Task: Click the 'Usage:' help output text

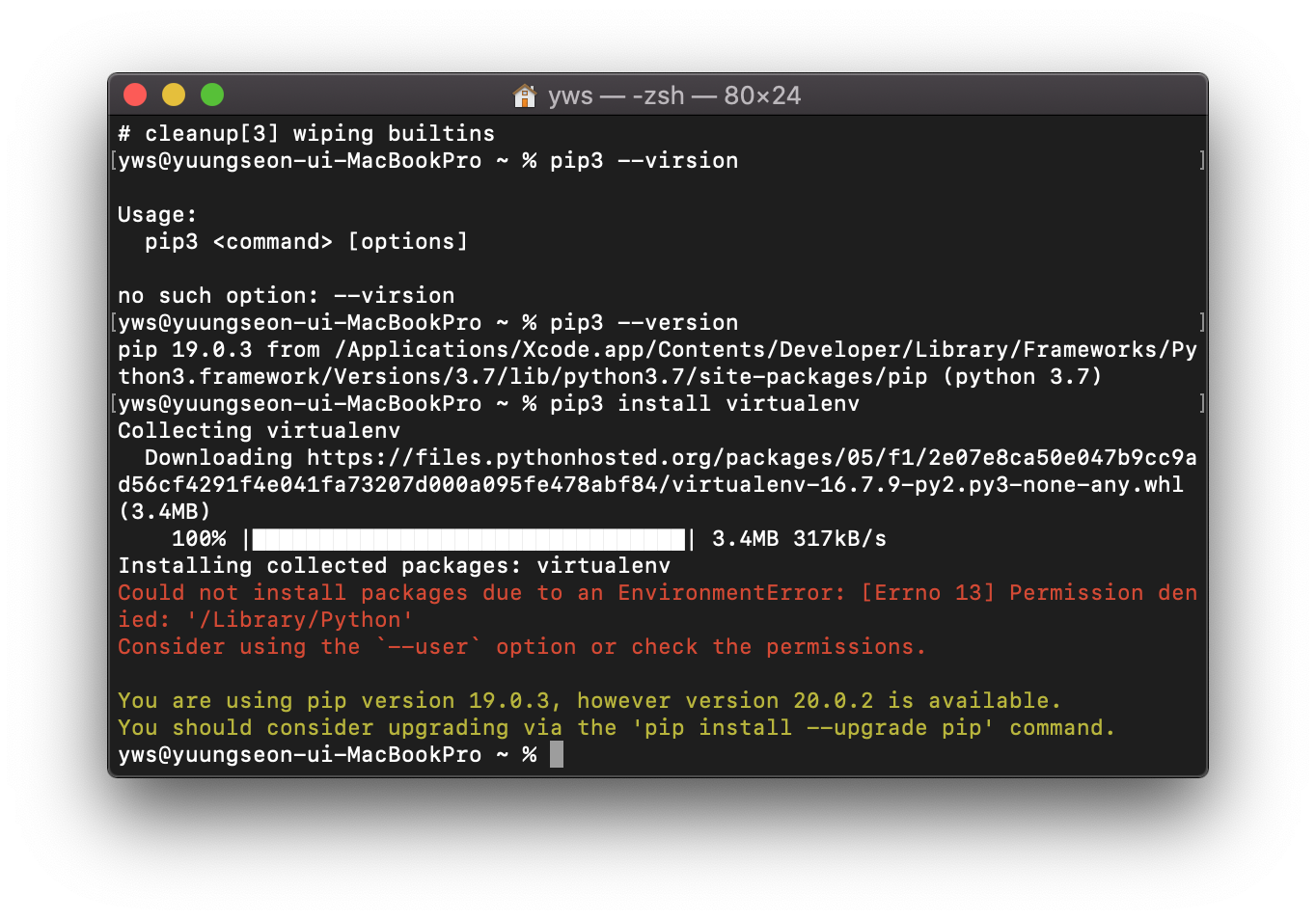Action: [x=157, y=214]
